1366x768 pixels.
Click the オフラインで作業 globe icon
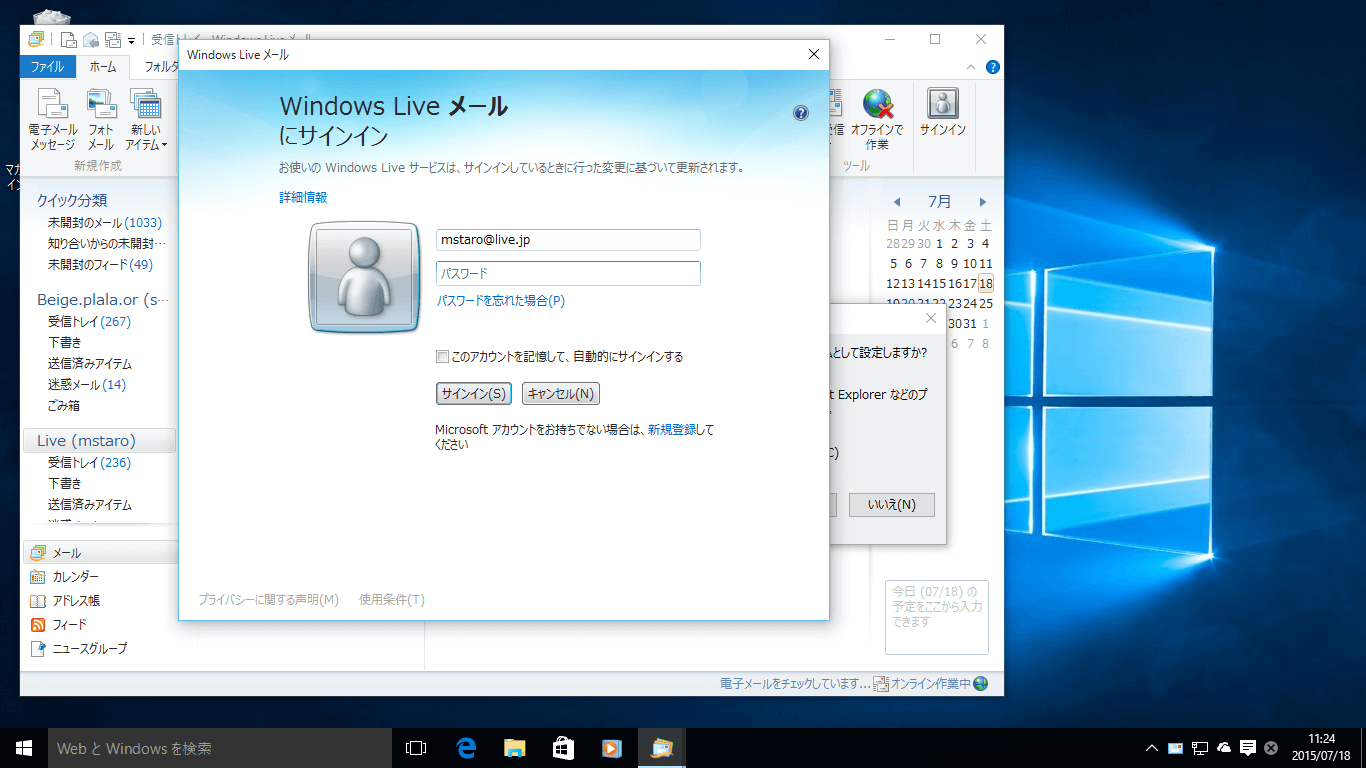(877, 119)
